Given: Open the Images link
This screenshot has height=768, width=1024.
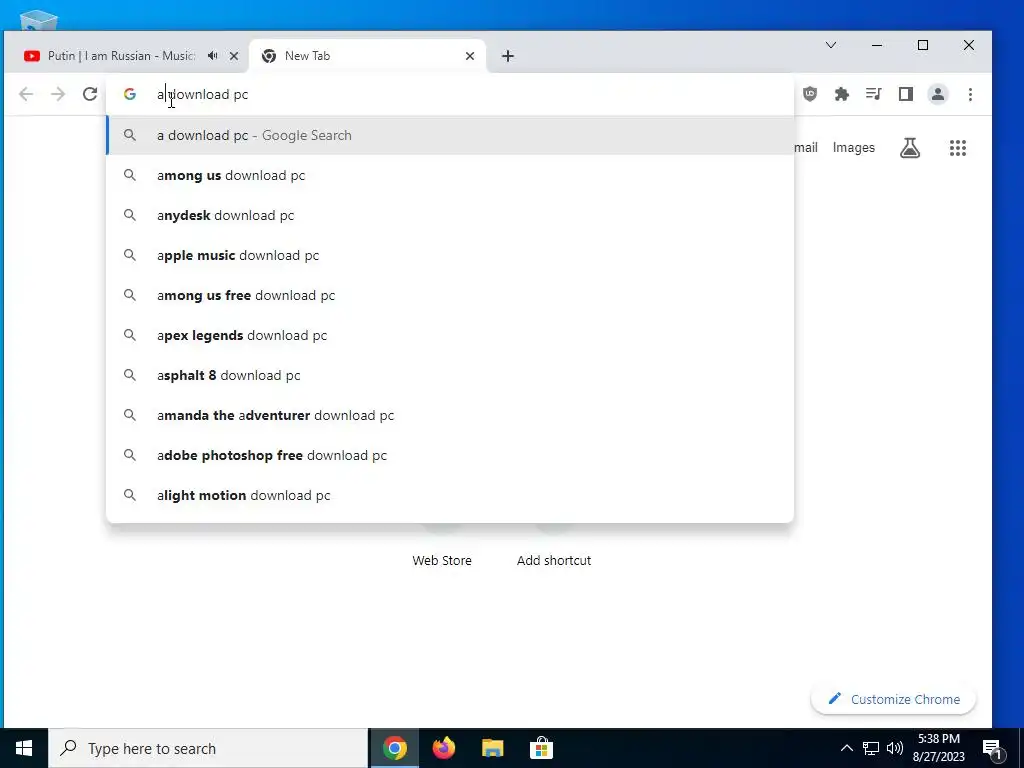Looking at the screenshot, I should [x=854, y=148].
